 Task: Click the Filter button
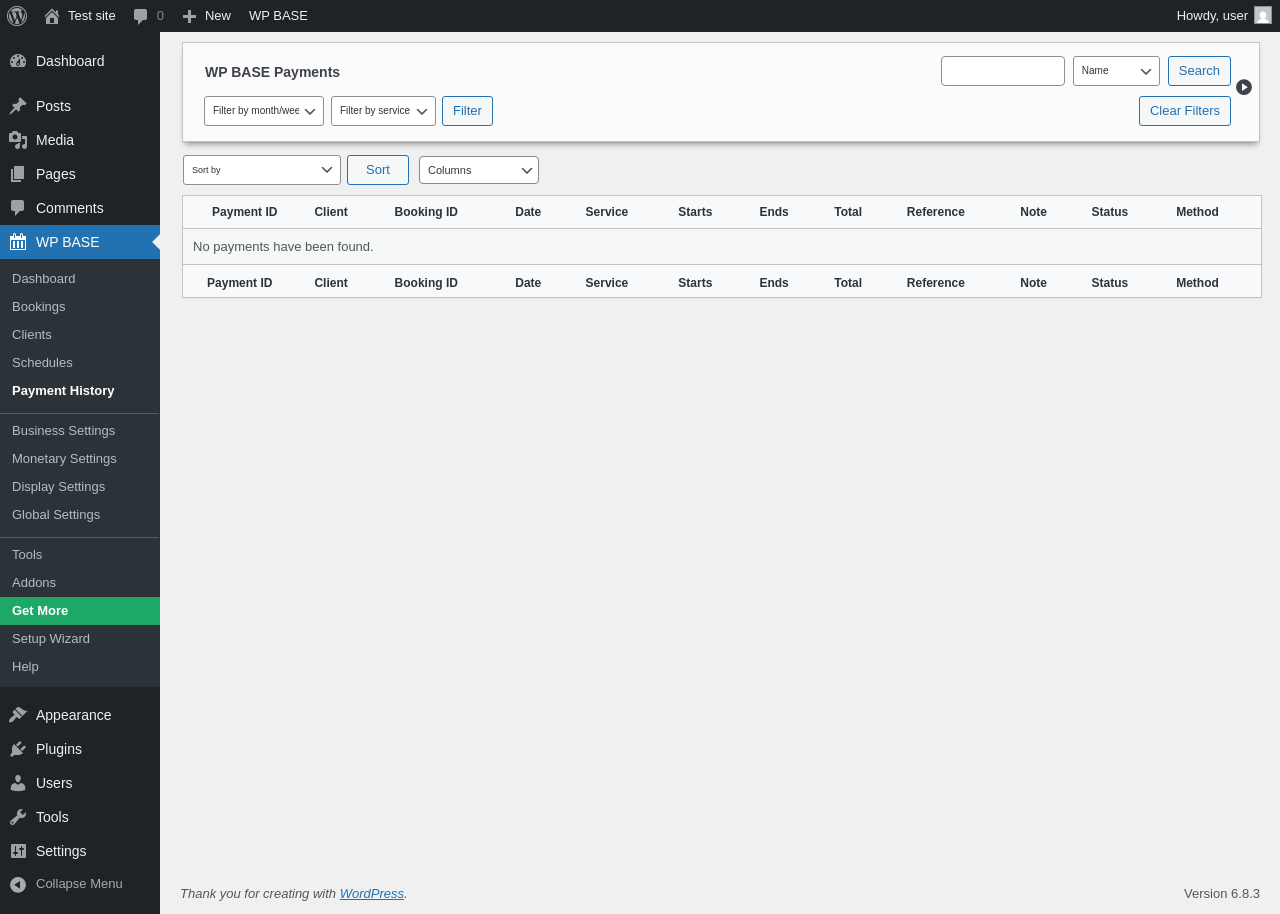(467, 111)
